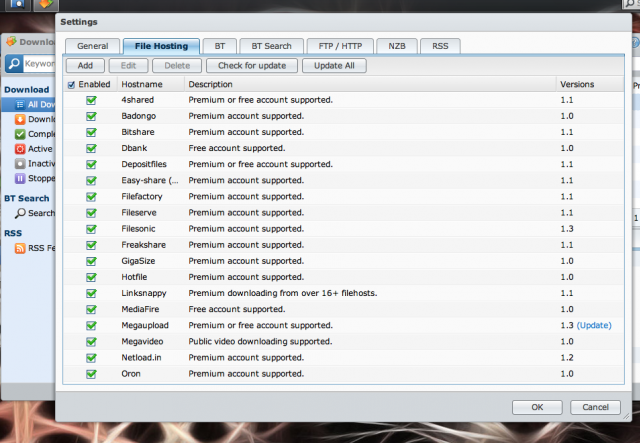Image resolution: width=640 pixels, height=443 pixels.
Task: Select the orange Downloading icon in sidebar
Action: 20,119
